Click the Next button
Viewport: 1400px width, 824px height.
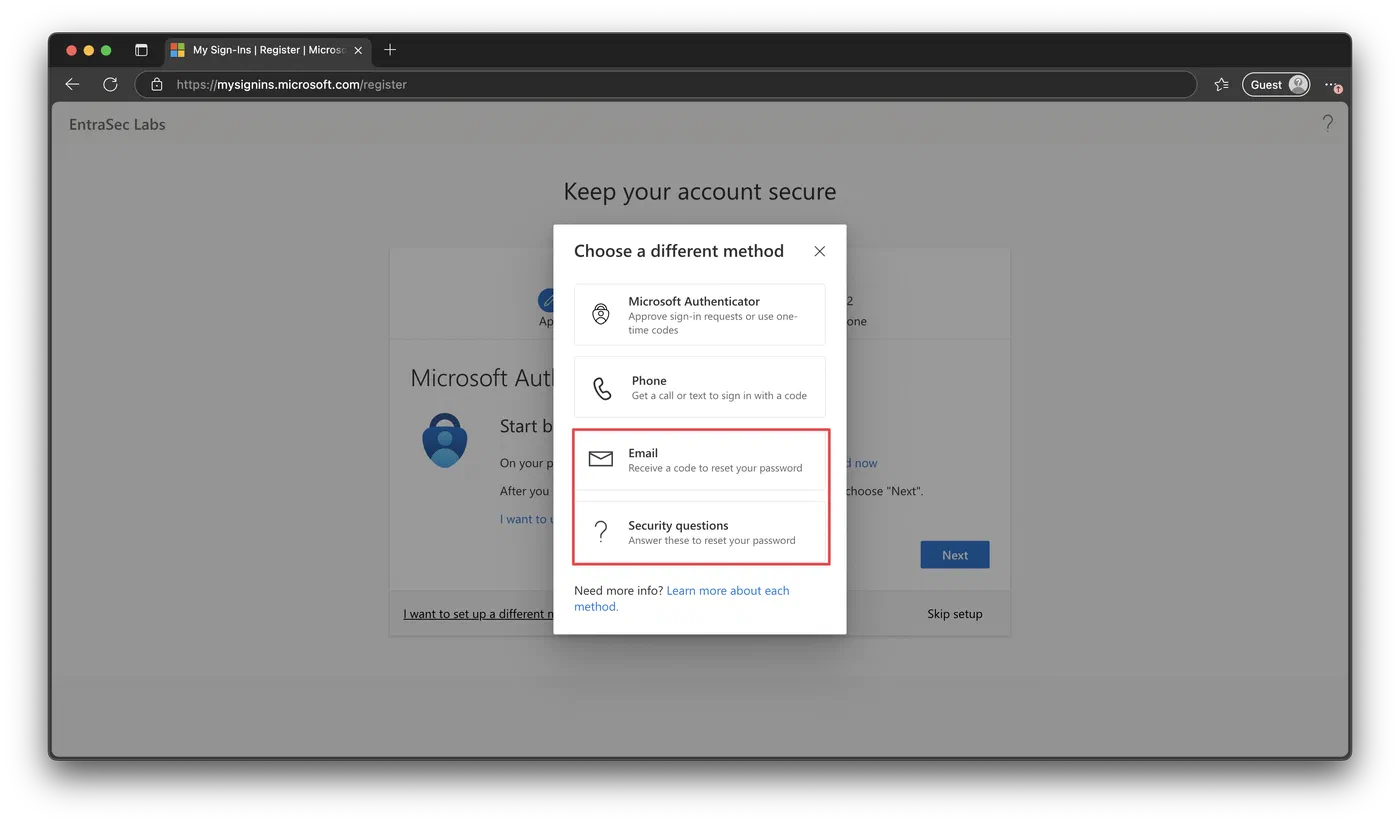tap(955, 555)
